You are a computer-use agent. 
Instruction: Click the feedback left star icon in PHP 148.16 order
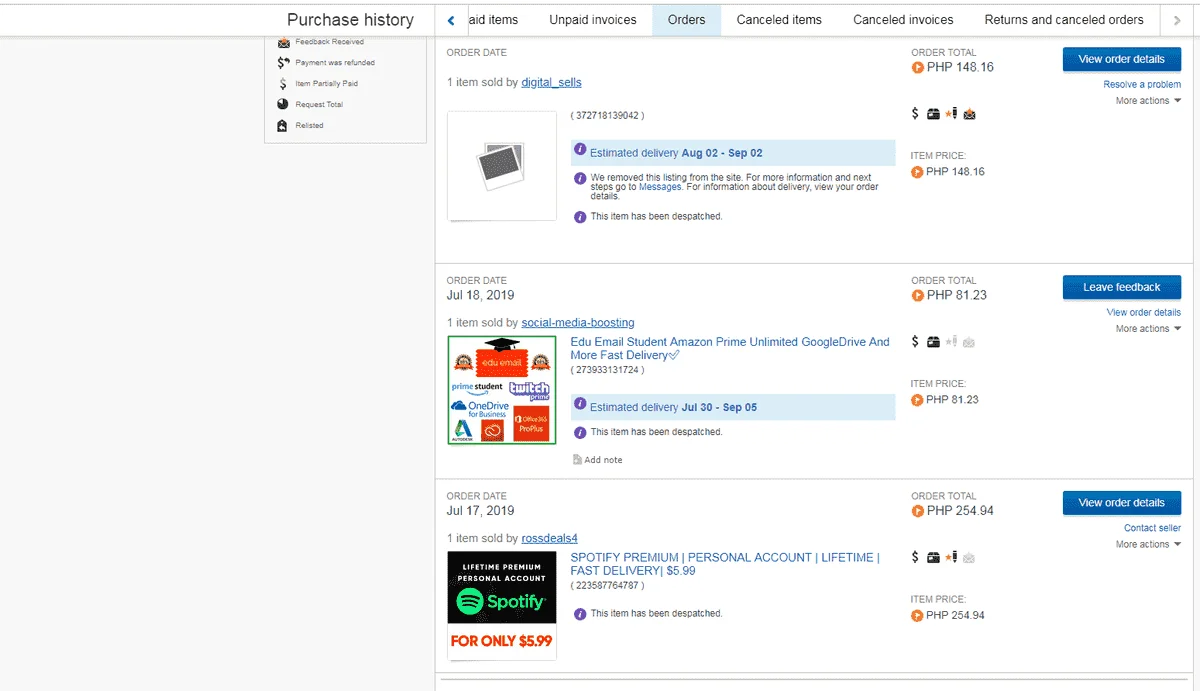click(951, 114)
